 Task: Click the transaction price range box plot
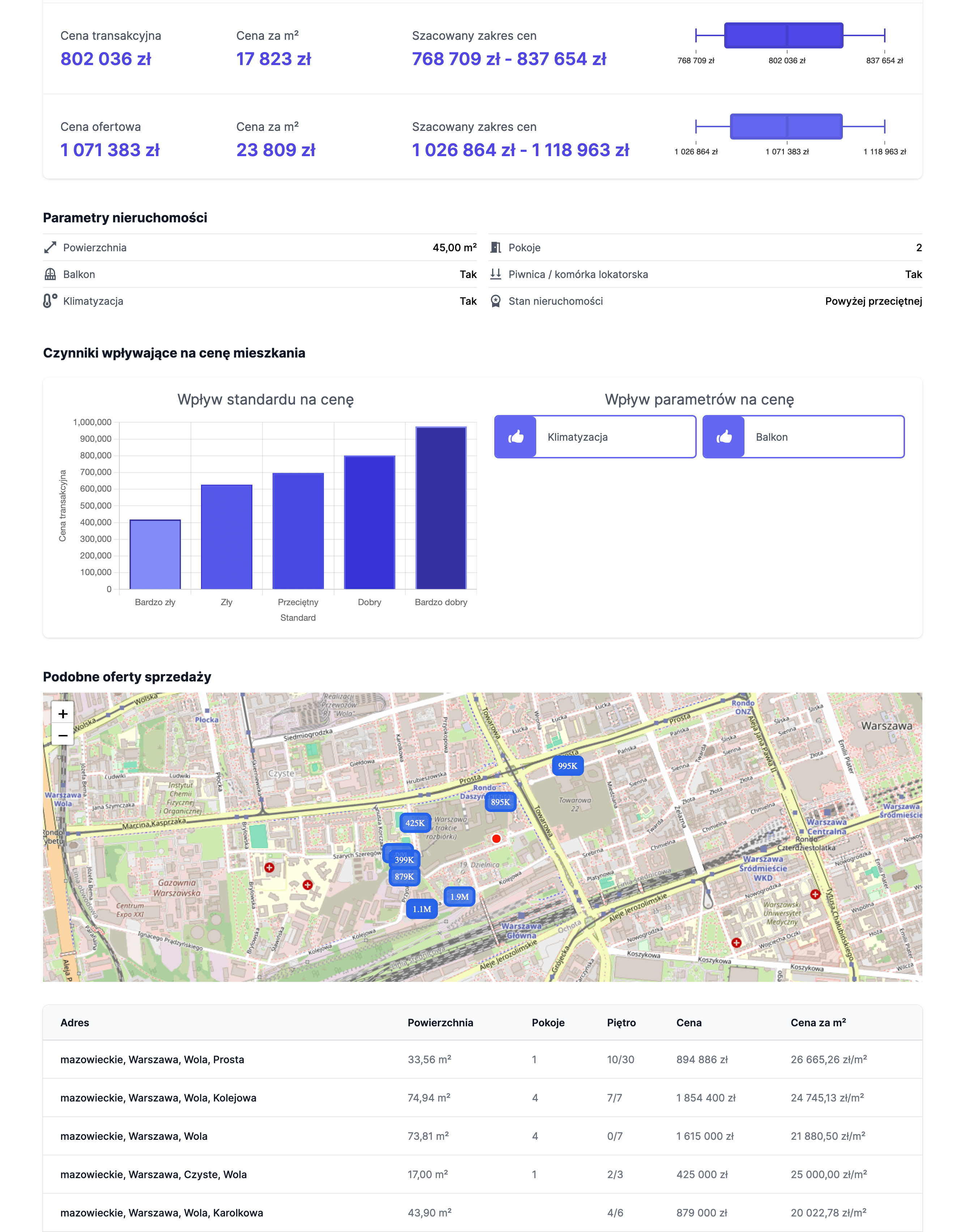[783, 35]
